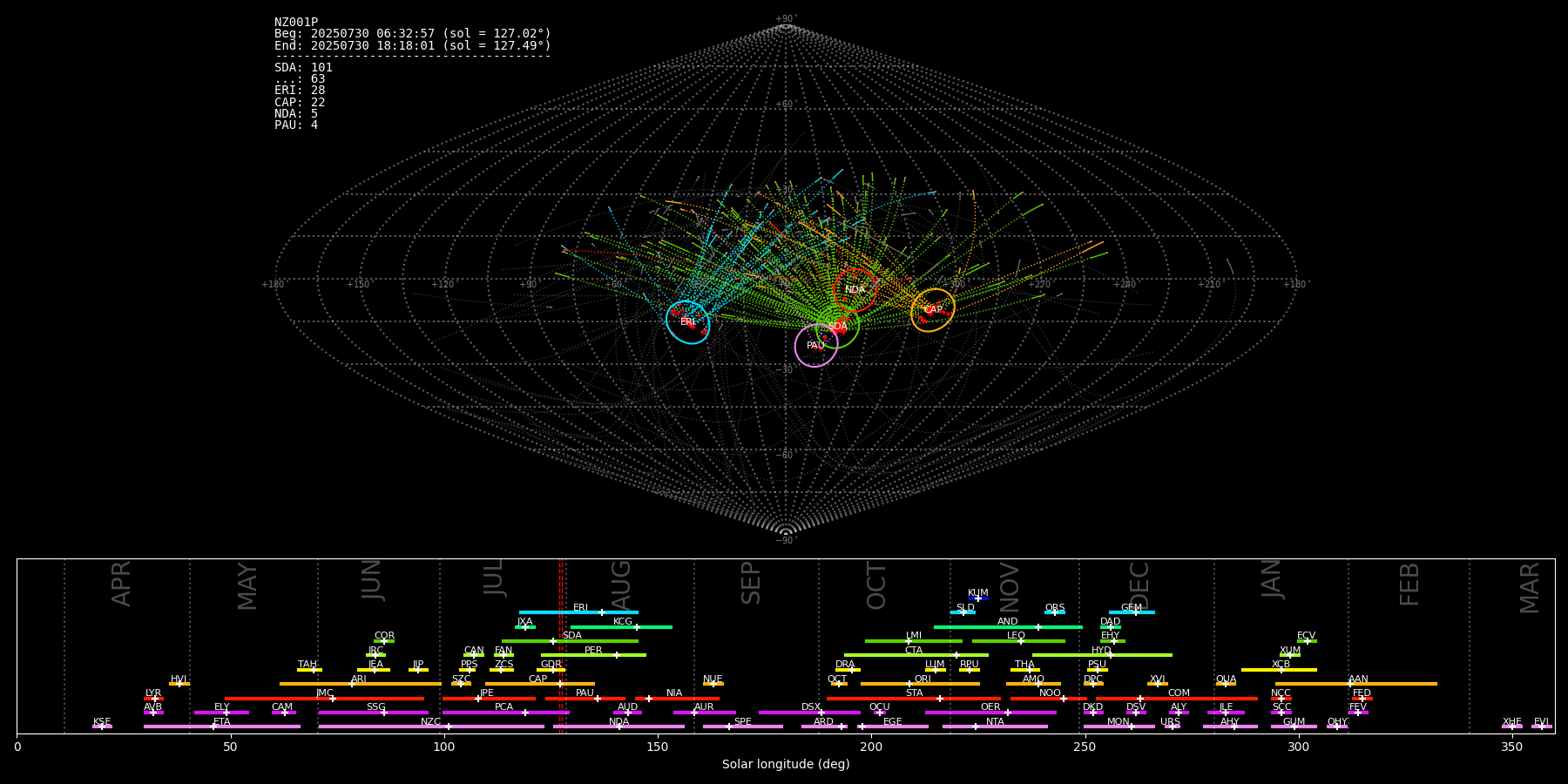The height and width of the screenshot is (784, 1568).
Task: Select the End: 20250730 18:18:01 timestamp line
Action: 413,45
